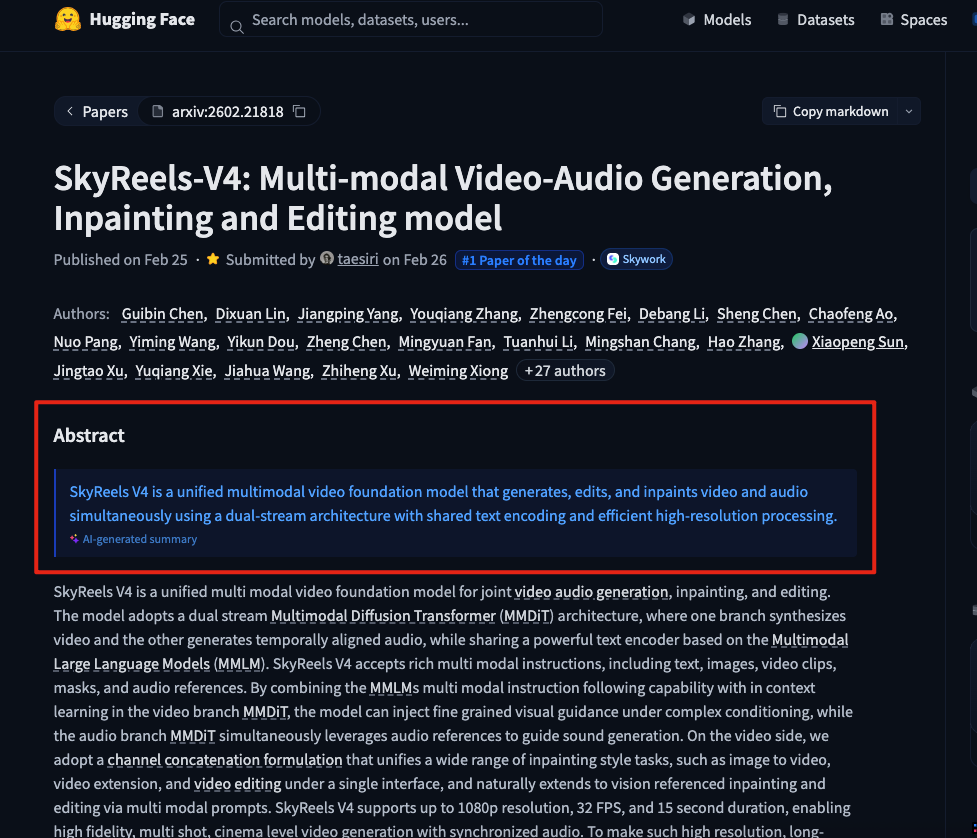Open author Guibin Chen's profile link

pos(162,314)
